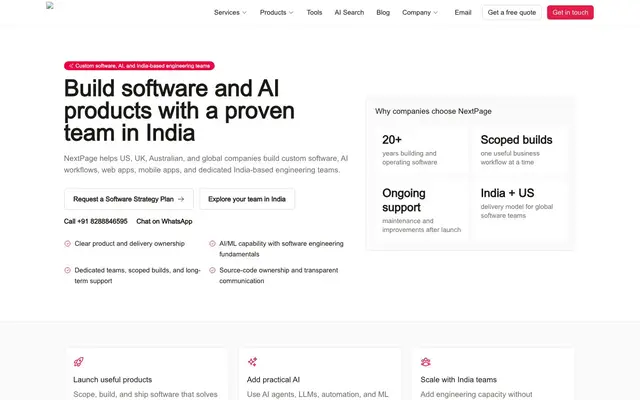This screenshot has width=640, height=400.
Task: Click the icon in the red Custom software badge
Action: [71, 66]
